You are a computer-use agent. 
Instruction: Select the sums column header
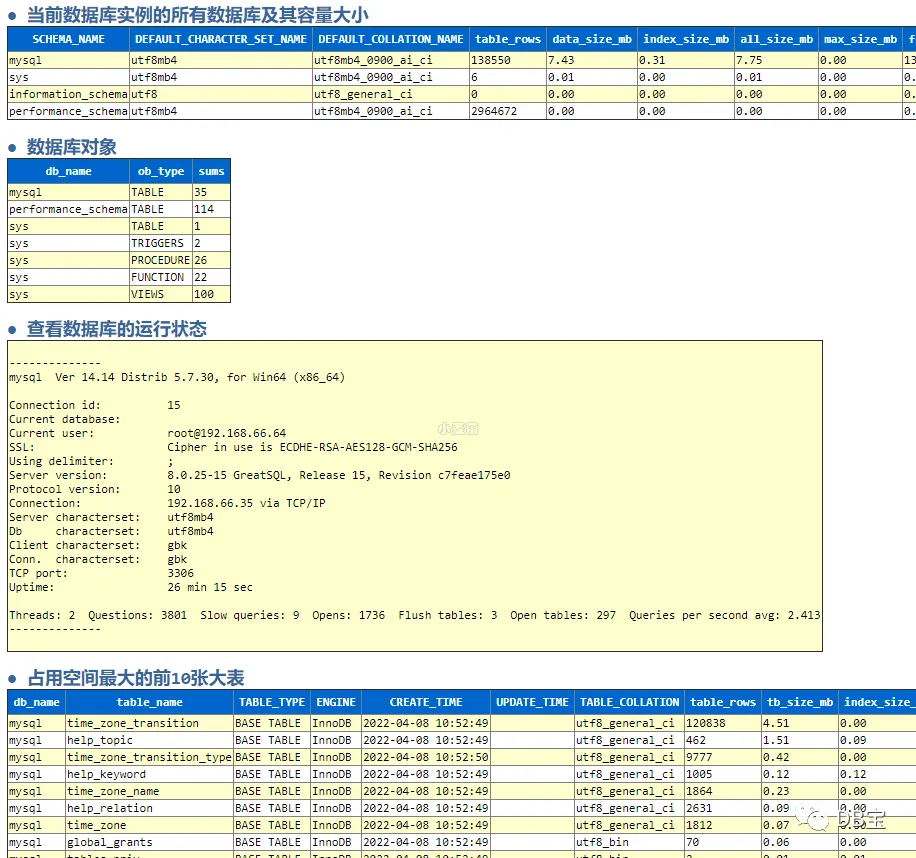[211, 171]
